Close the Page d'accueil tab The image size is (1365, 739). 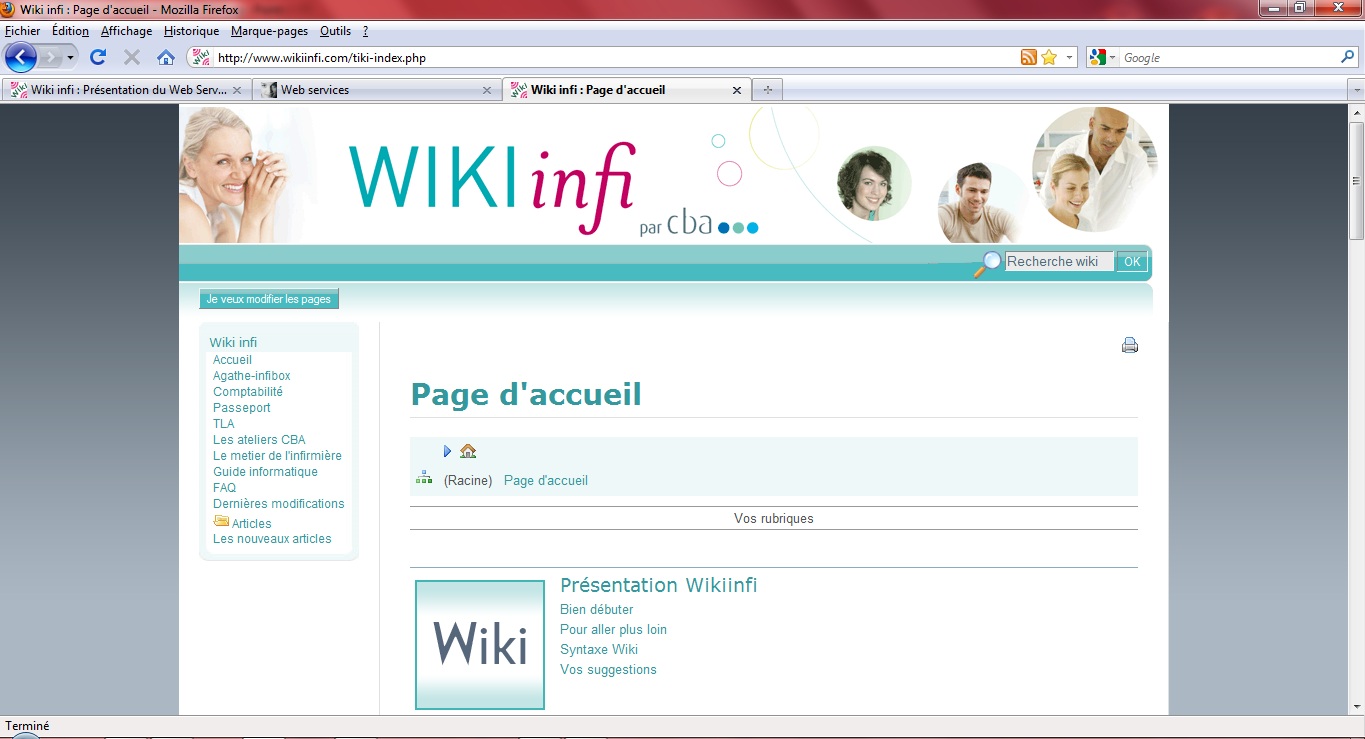point(737,90)
